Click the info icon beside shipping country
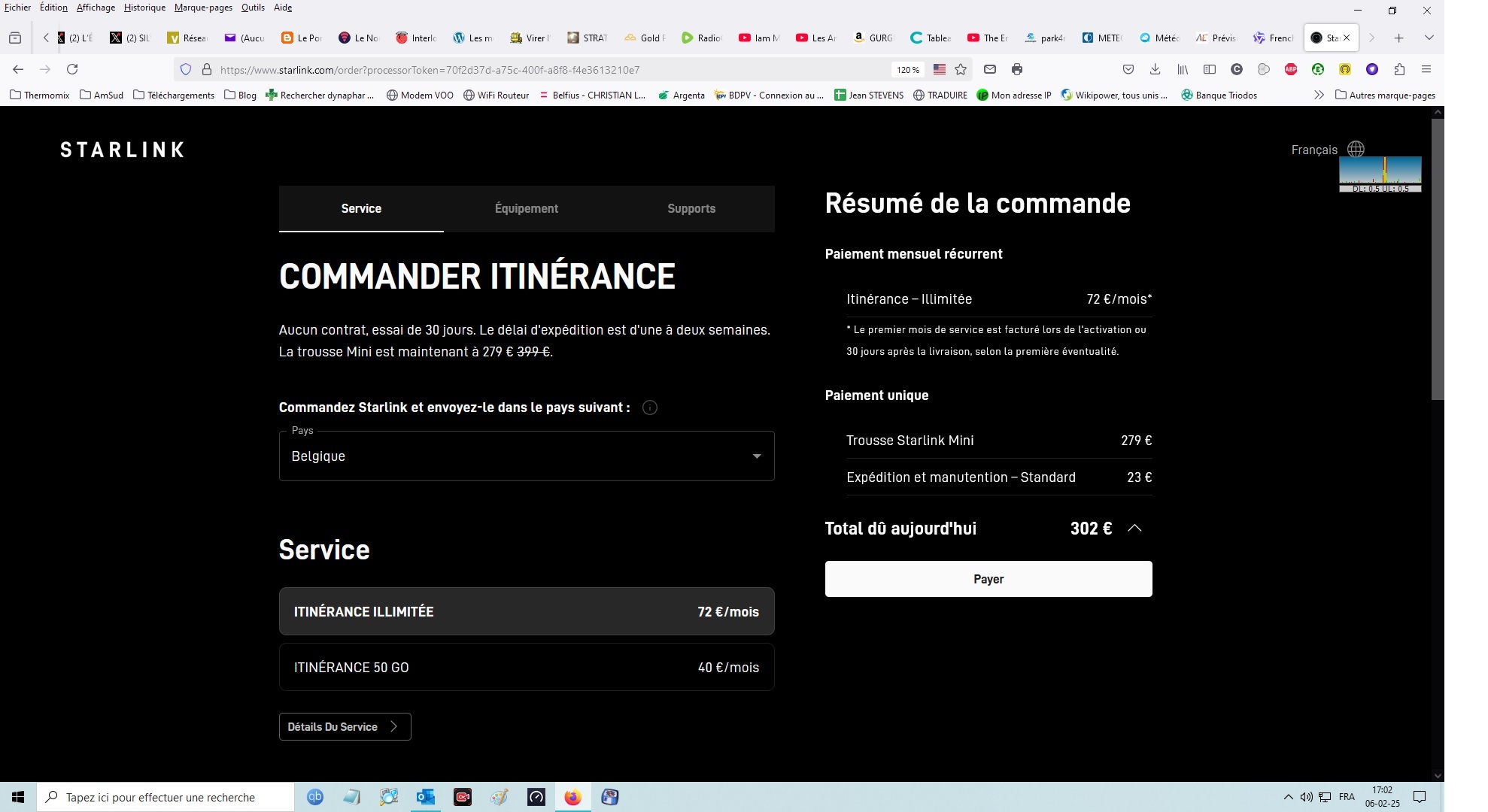 coord(650,408)
